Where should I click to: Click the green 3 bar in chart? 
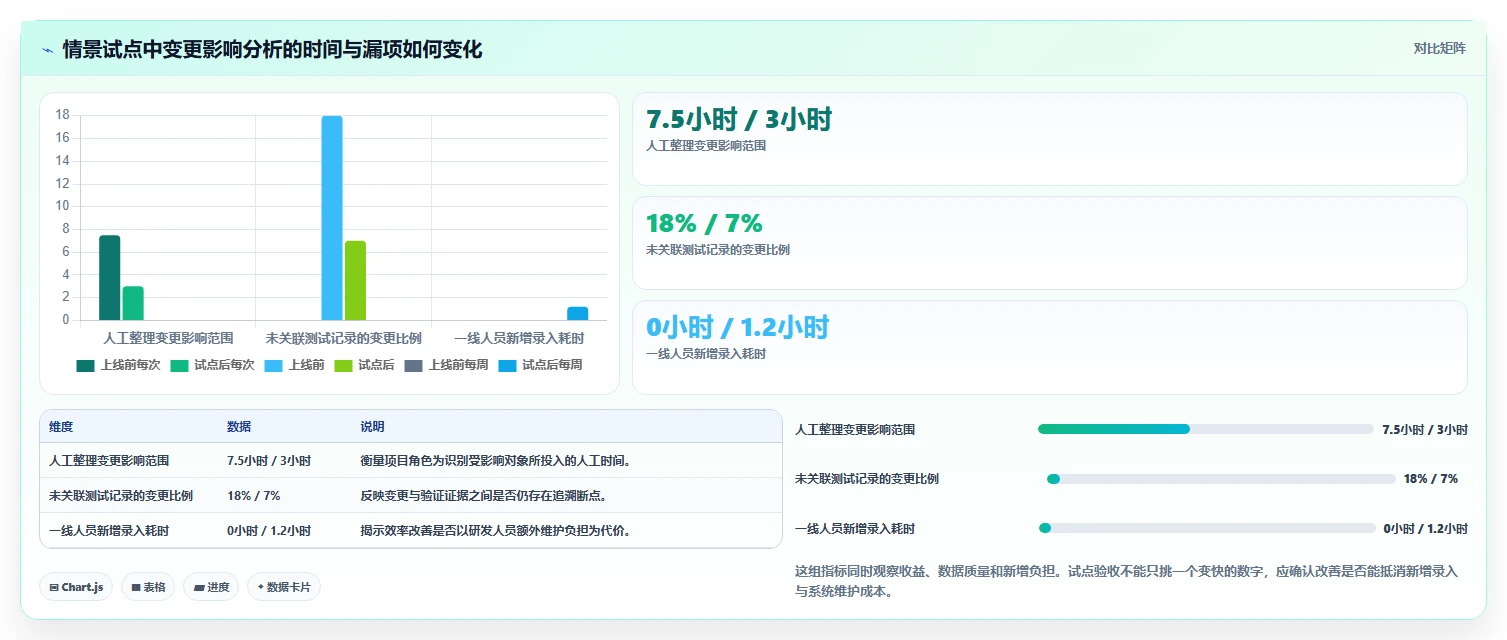(x=133, y=303)
